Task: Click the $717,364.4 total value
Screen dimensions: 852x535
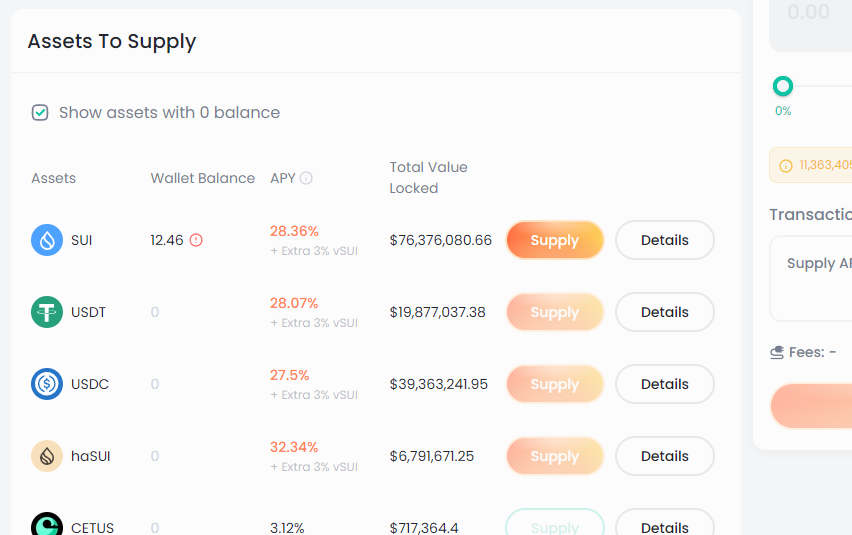Action: click(x=424, y=527)
